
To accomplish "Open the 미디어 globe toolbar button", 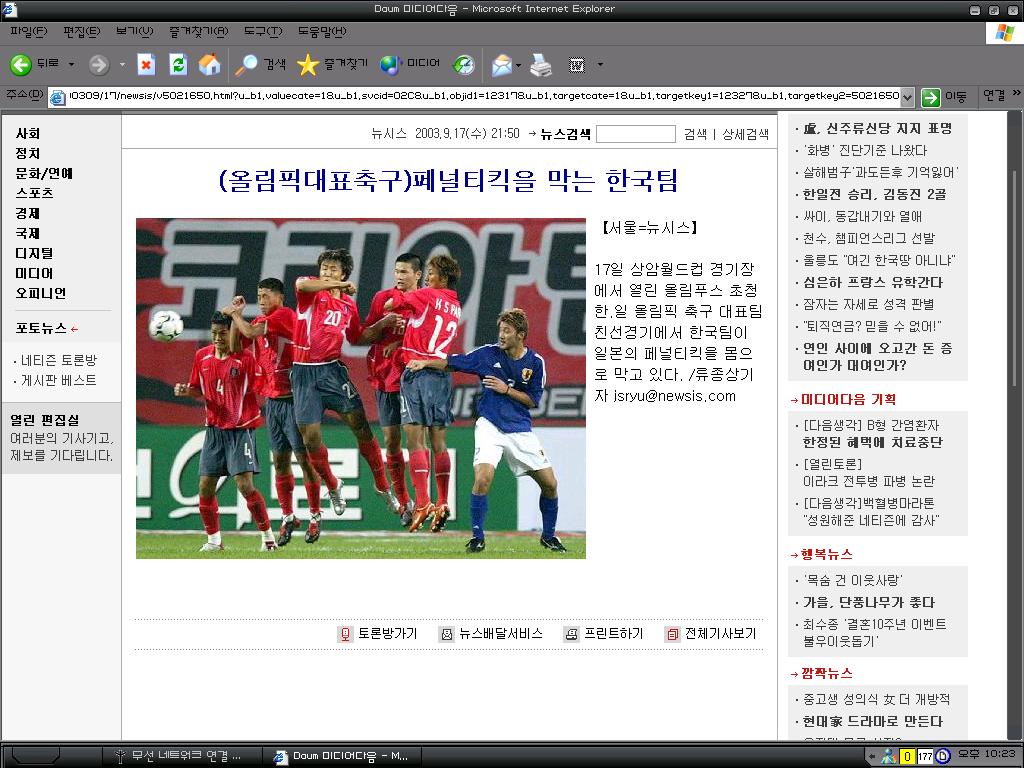I will click(409, 64).
